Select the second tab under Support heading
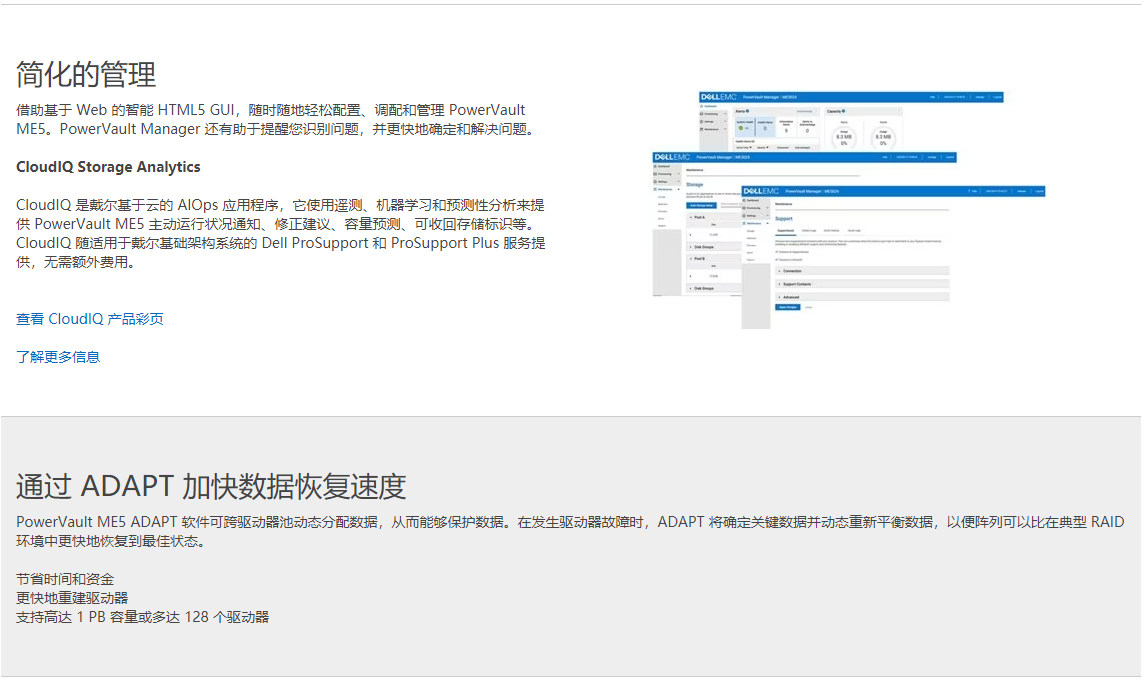This screenshot has width=1145, height=700. click(x=809, y=230)
